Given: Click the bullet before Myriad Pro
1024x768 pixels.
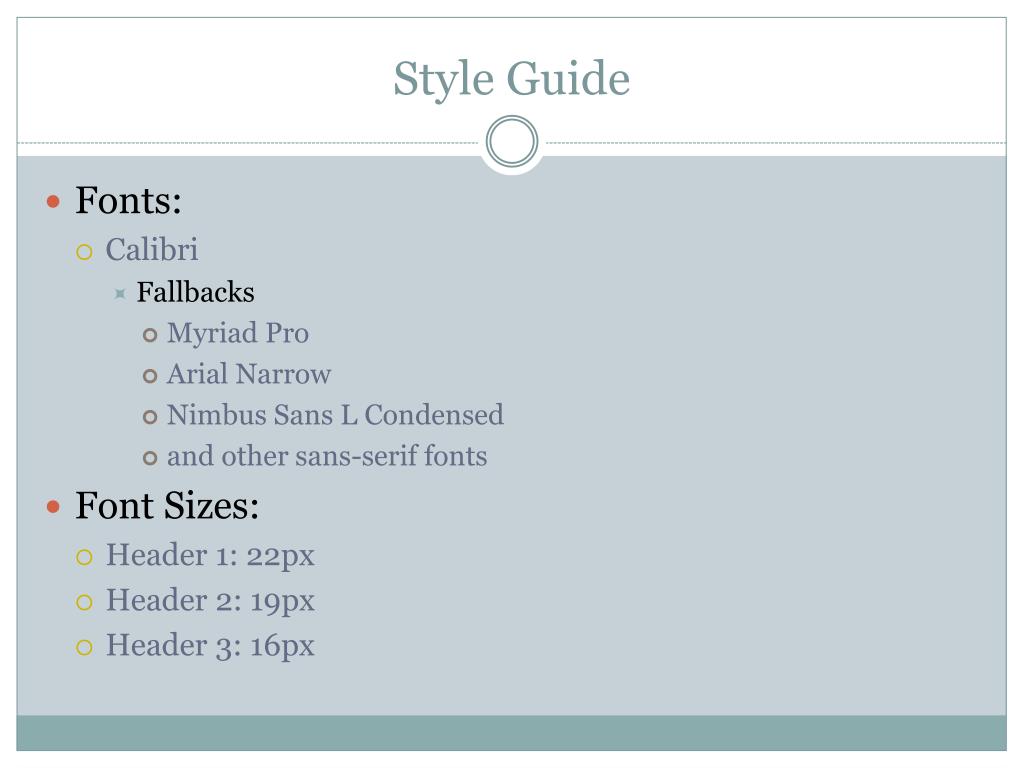Looking at the screenshot, I should [x=150, y=335].
